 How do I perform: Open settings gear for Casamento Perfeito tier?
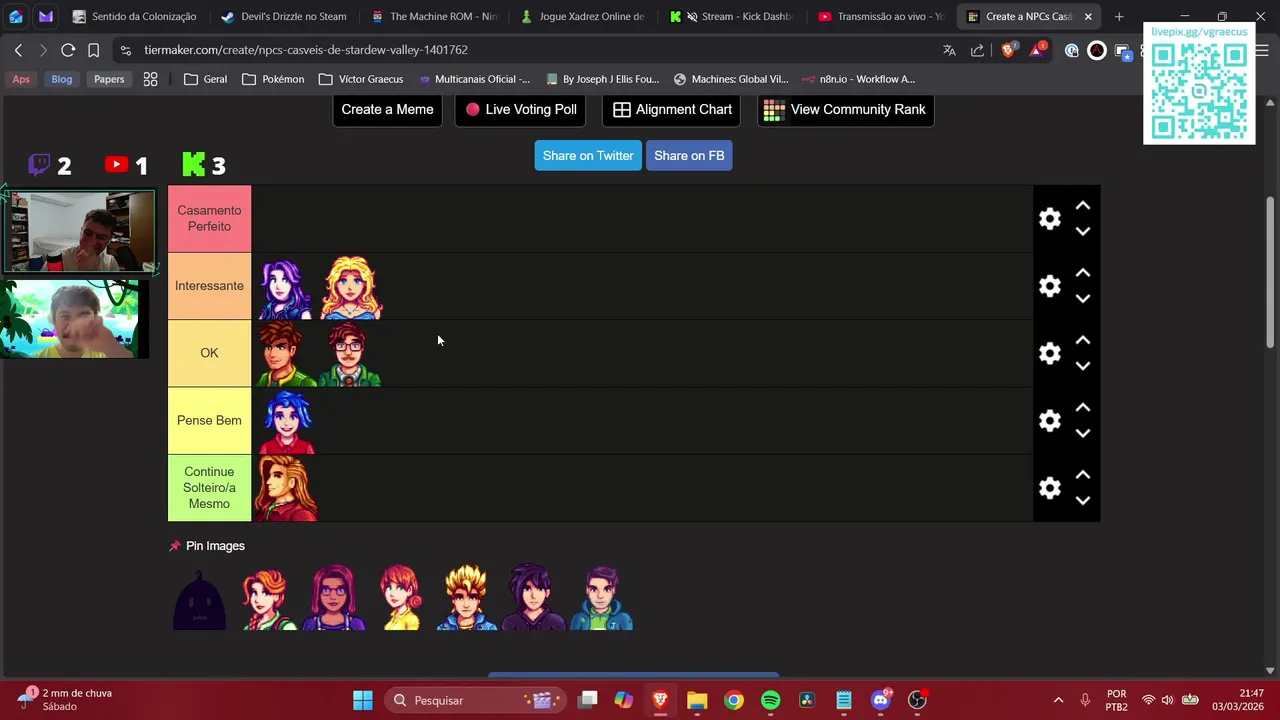tap(1049, 219)
